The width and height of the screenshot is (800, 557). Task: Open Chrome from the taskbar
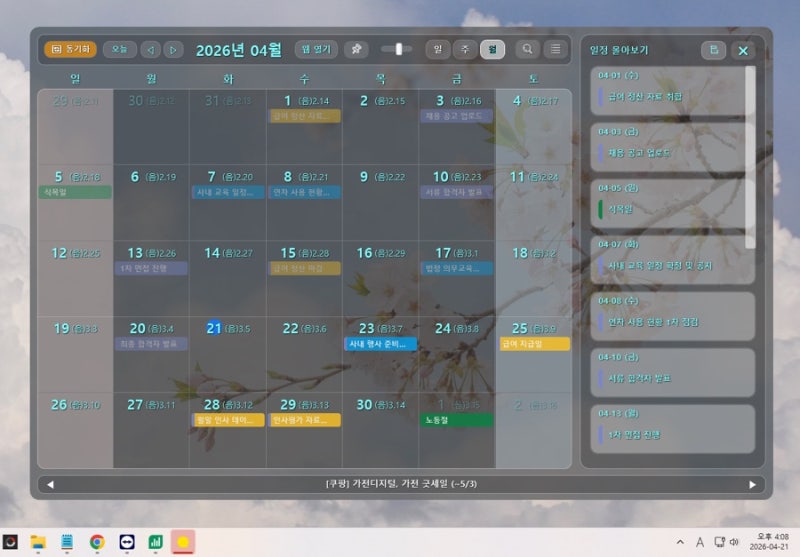[x=97, y=542]
